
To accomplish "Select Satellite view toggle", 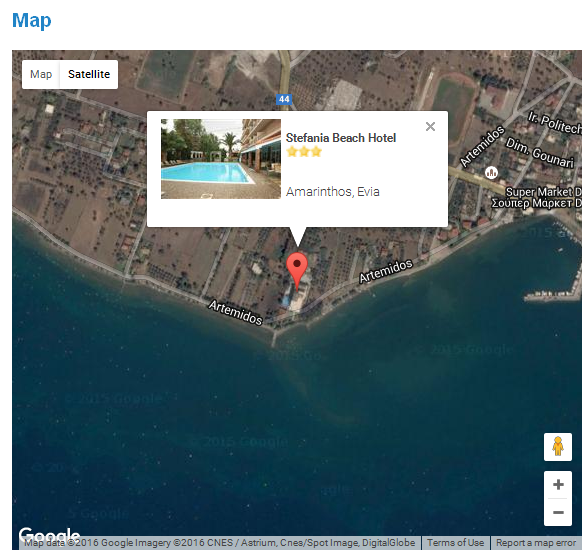I will (x=89, y=74).
